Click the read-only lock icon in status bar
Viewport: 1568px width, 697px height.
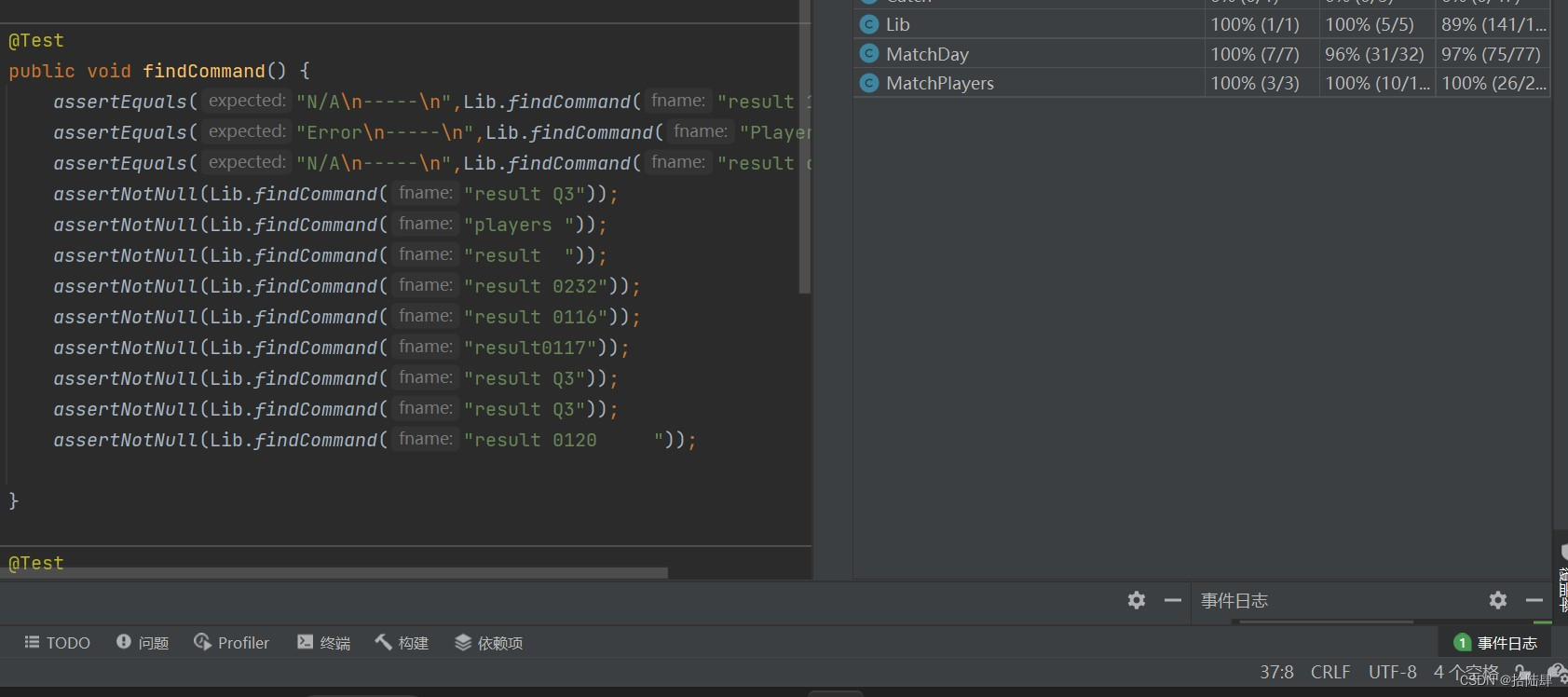pos(1521,672)
